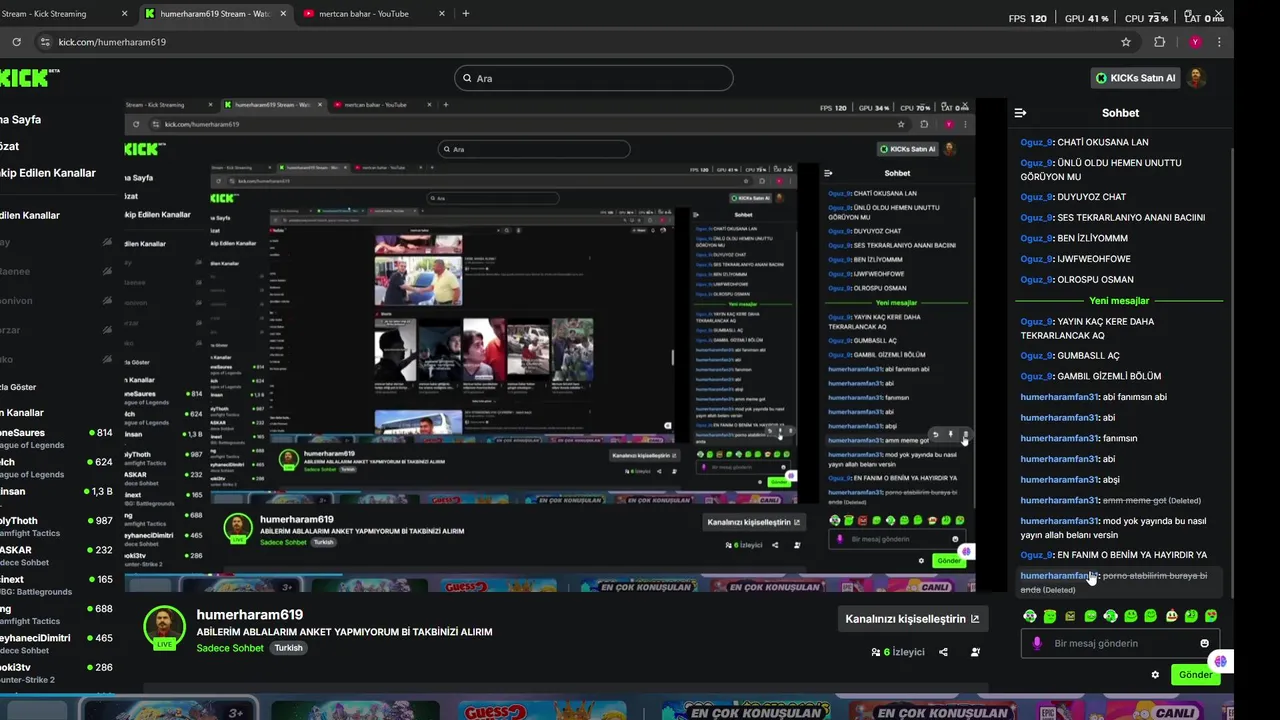Viewport: 1280px width, 720px height.
Task: Click the CPU 73 % overlay readout
Action: coord(1146,18)
